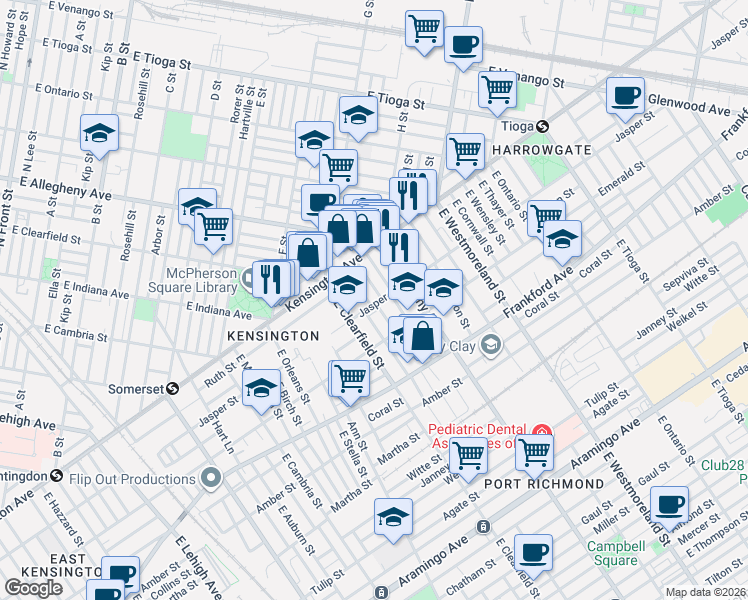
Task: Click the Campbell Square park label
Action: point(616,553)
